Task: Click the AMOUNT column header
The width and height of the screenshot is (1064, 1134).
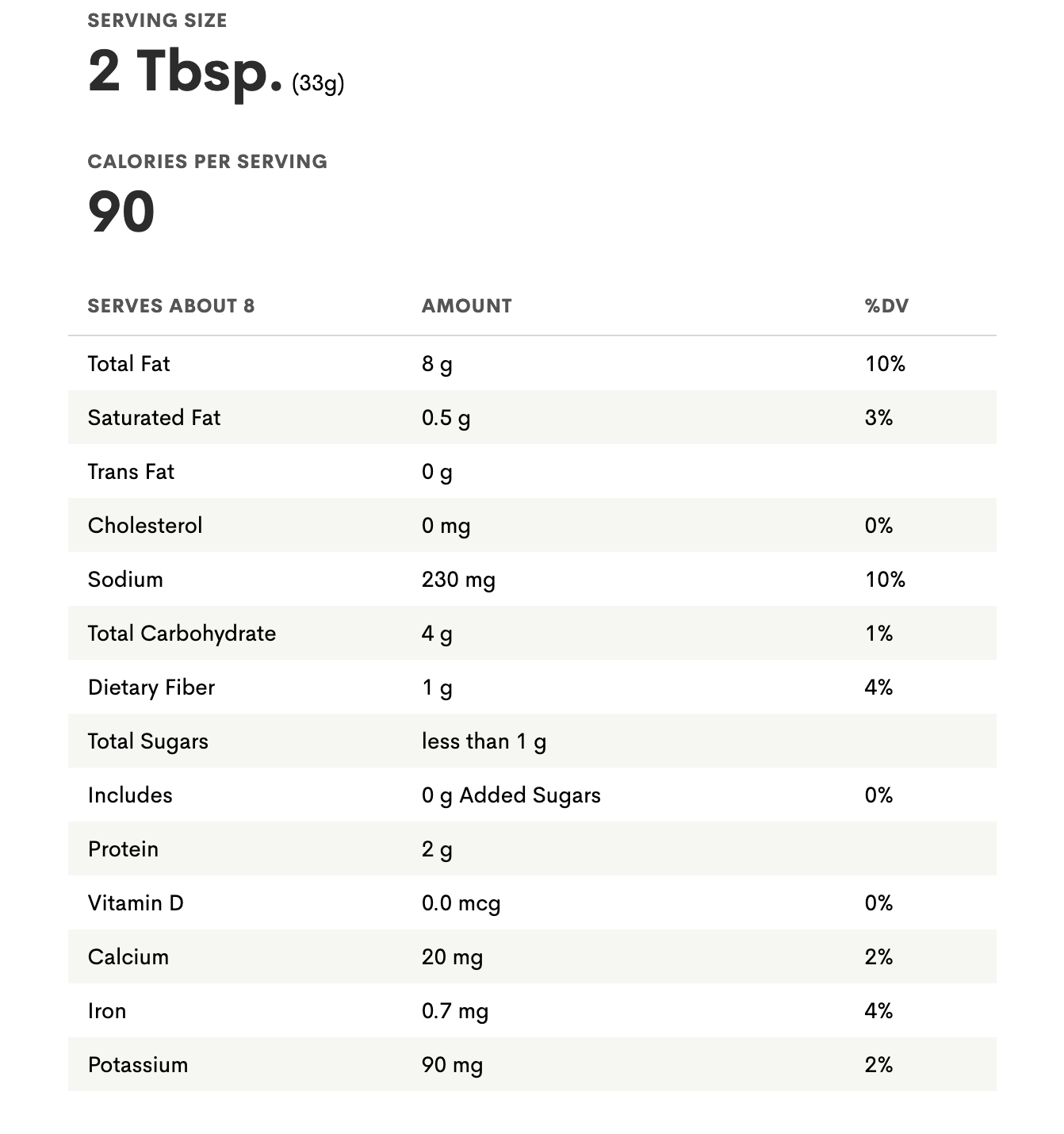Action: coord(467,306)
